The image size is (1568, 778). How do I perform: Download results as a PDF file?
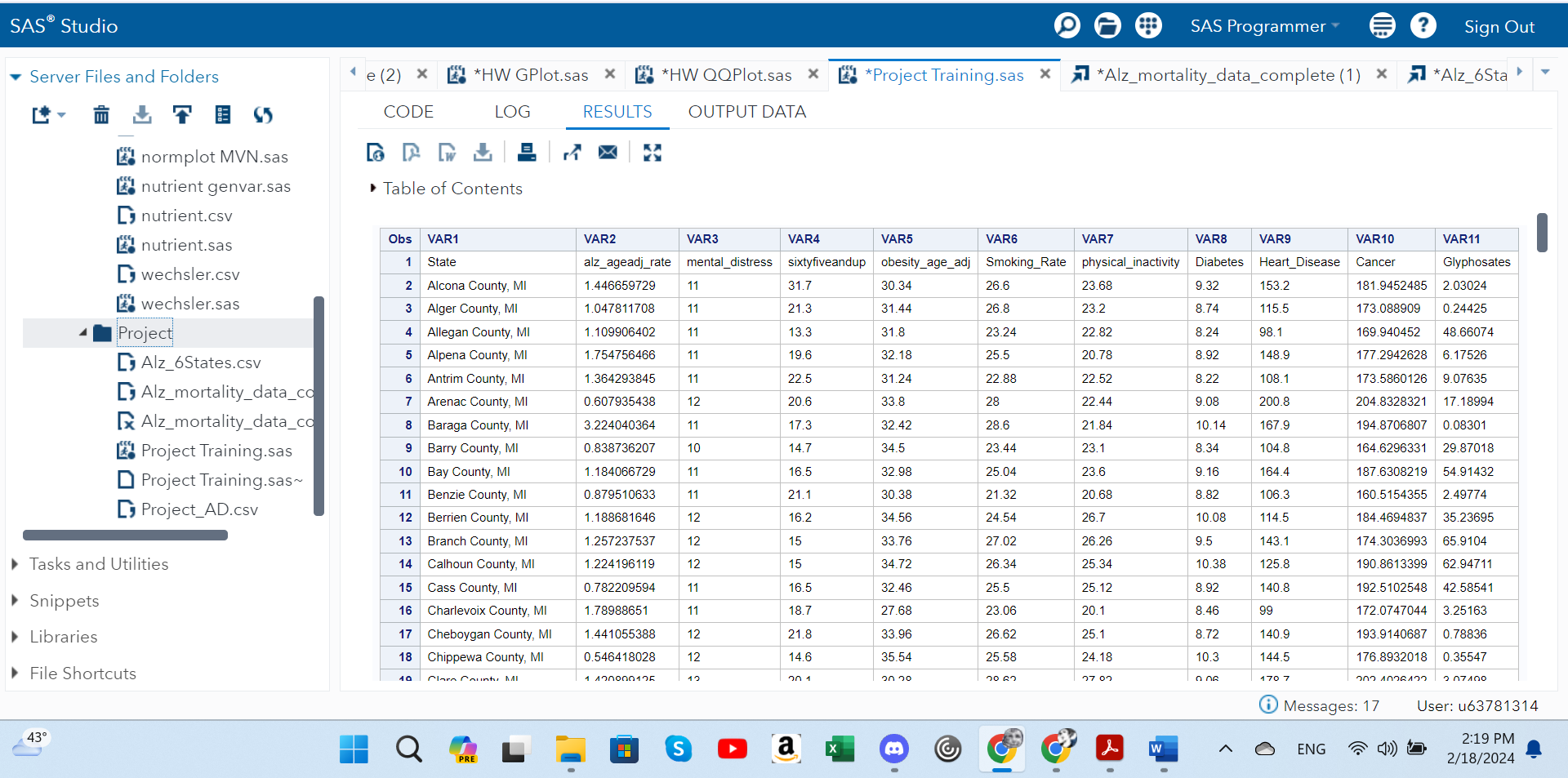coord(411,153)
